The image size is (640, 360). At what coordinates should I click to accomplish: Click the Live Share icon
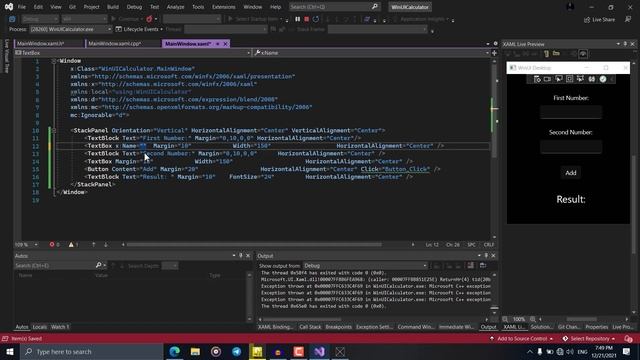click(587, 20)
